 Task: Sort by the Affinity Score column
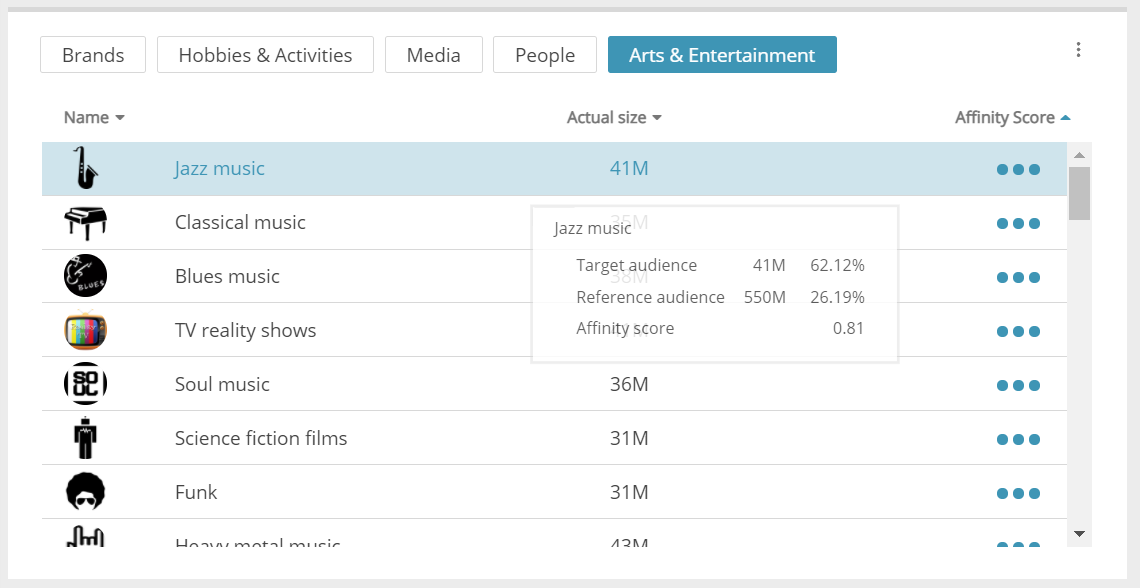[x=1013, y=117]
